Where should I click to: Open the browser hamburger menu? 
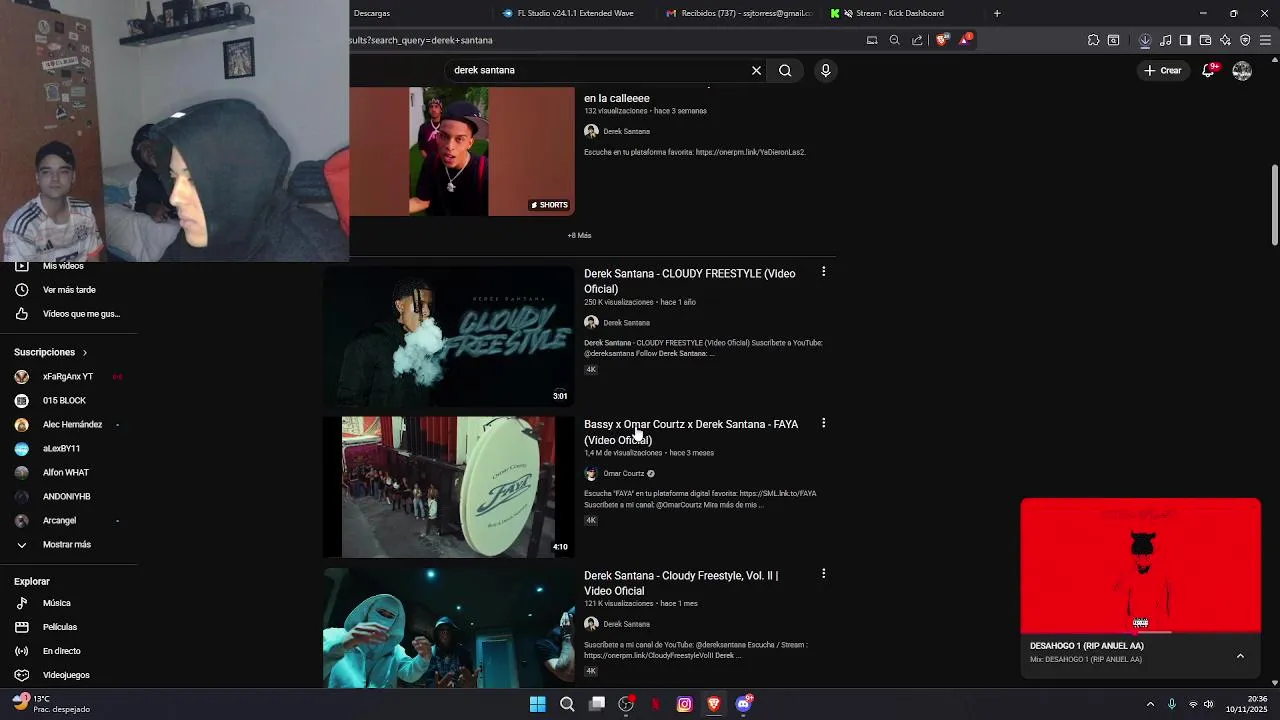1266,40
